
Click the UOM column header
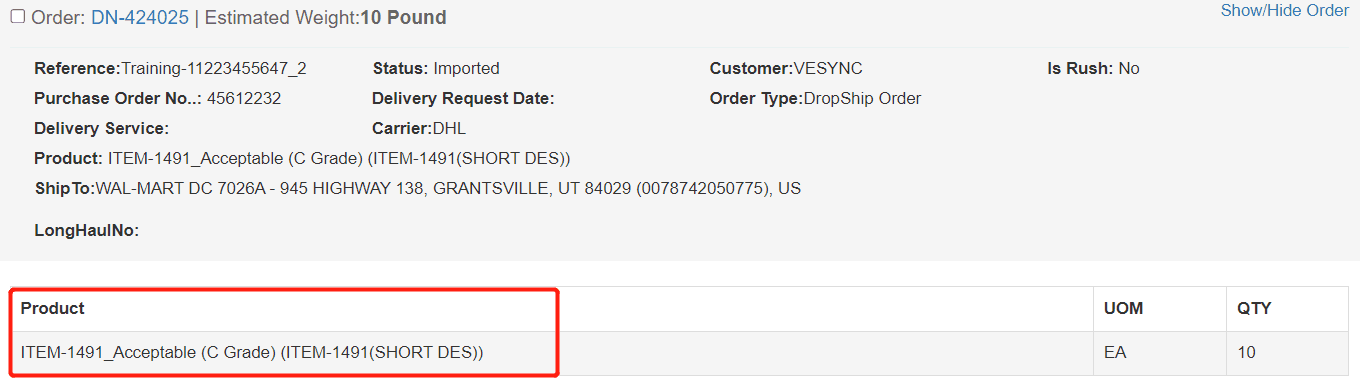(x=1122, y=308)
